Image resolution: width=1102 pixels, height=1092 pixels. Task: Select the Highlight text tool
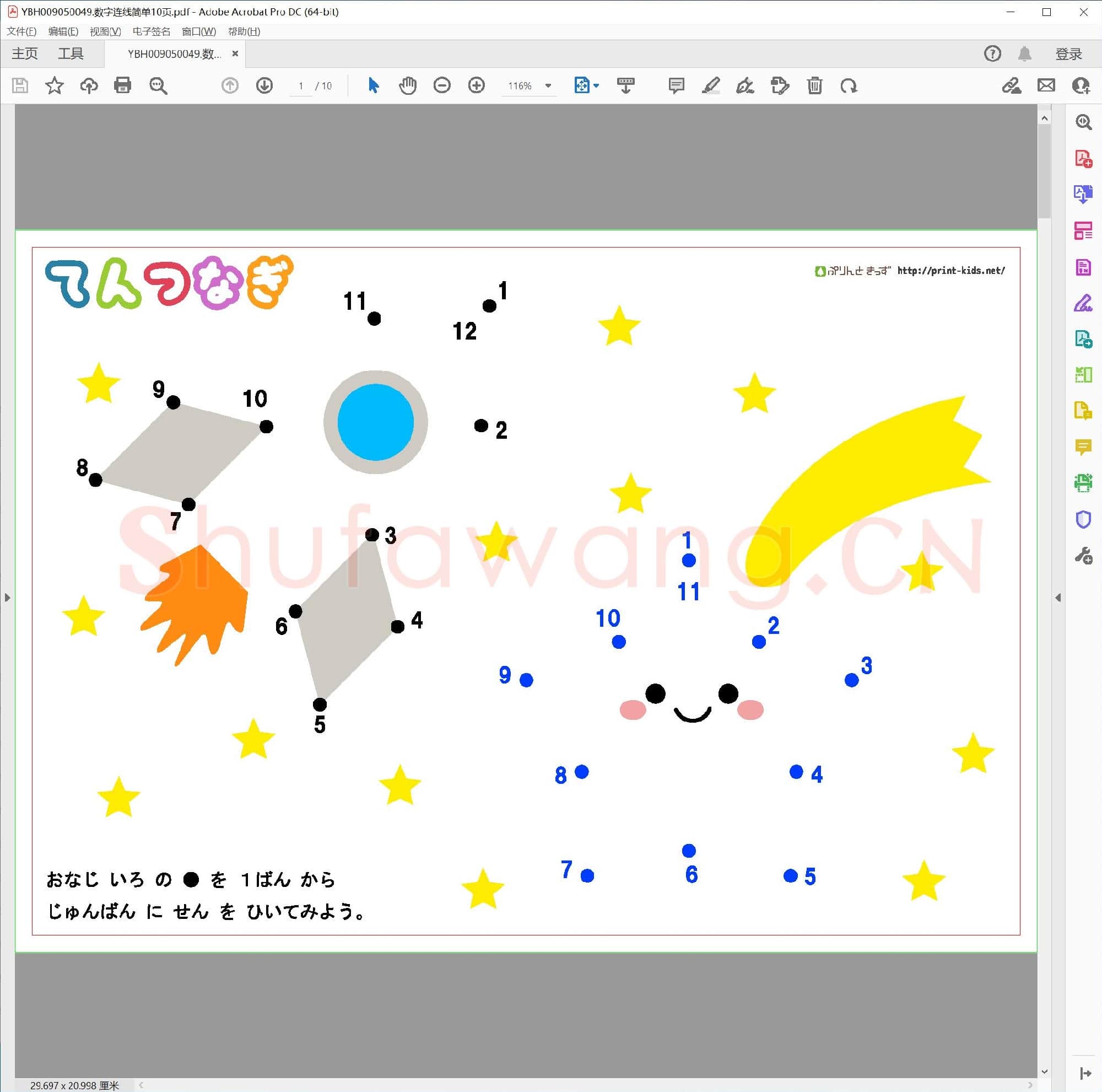[711, 85]
